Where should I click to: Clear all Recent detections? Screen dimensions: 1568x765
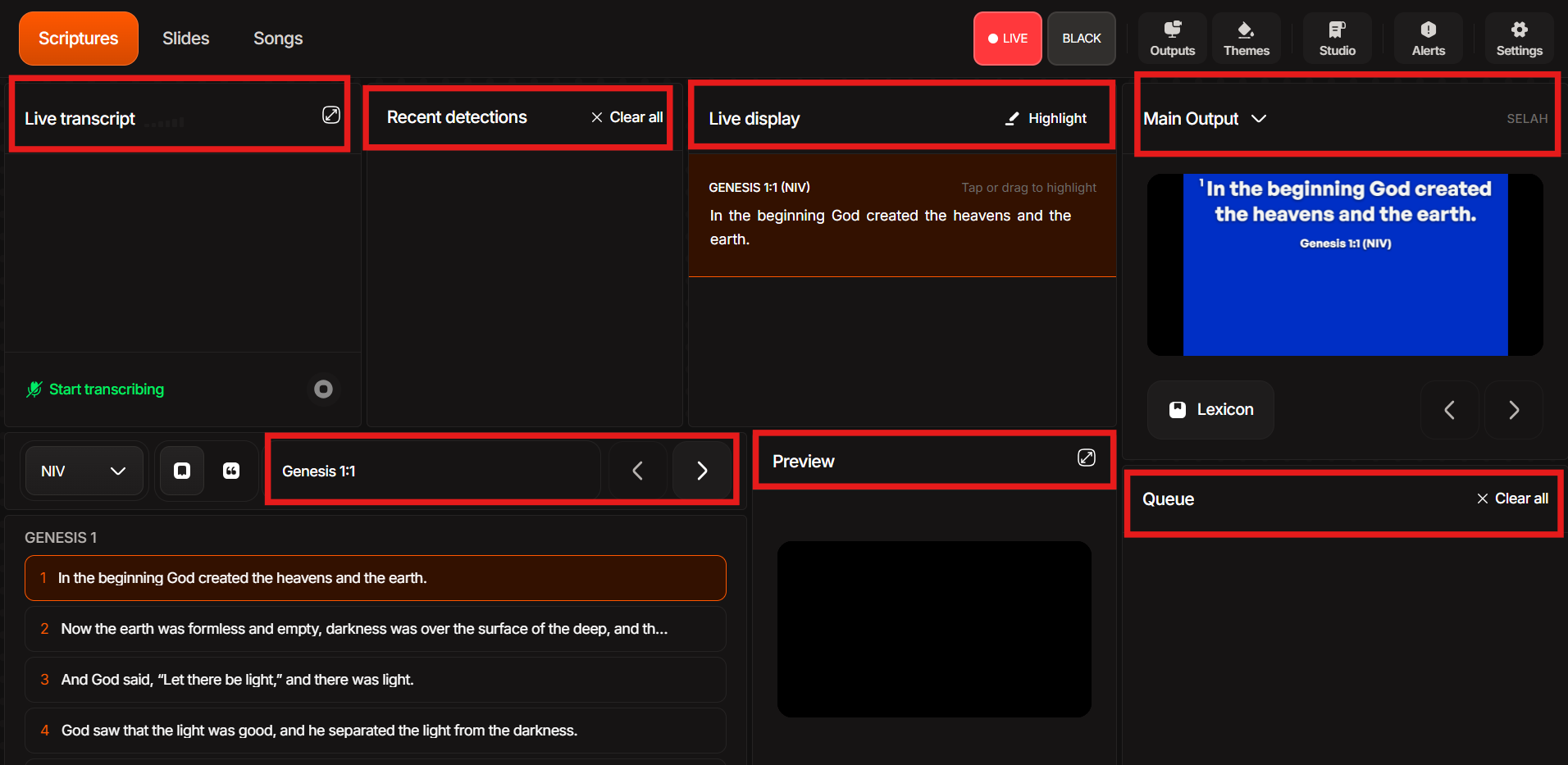[627, 117]
